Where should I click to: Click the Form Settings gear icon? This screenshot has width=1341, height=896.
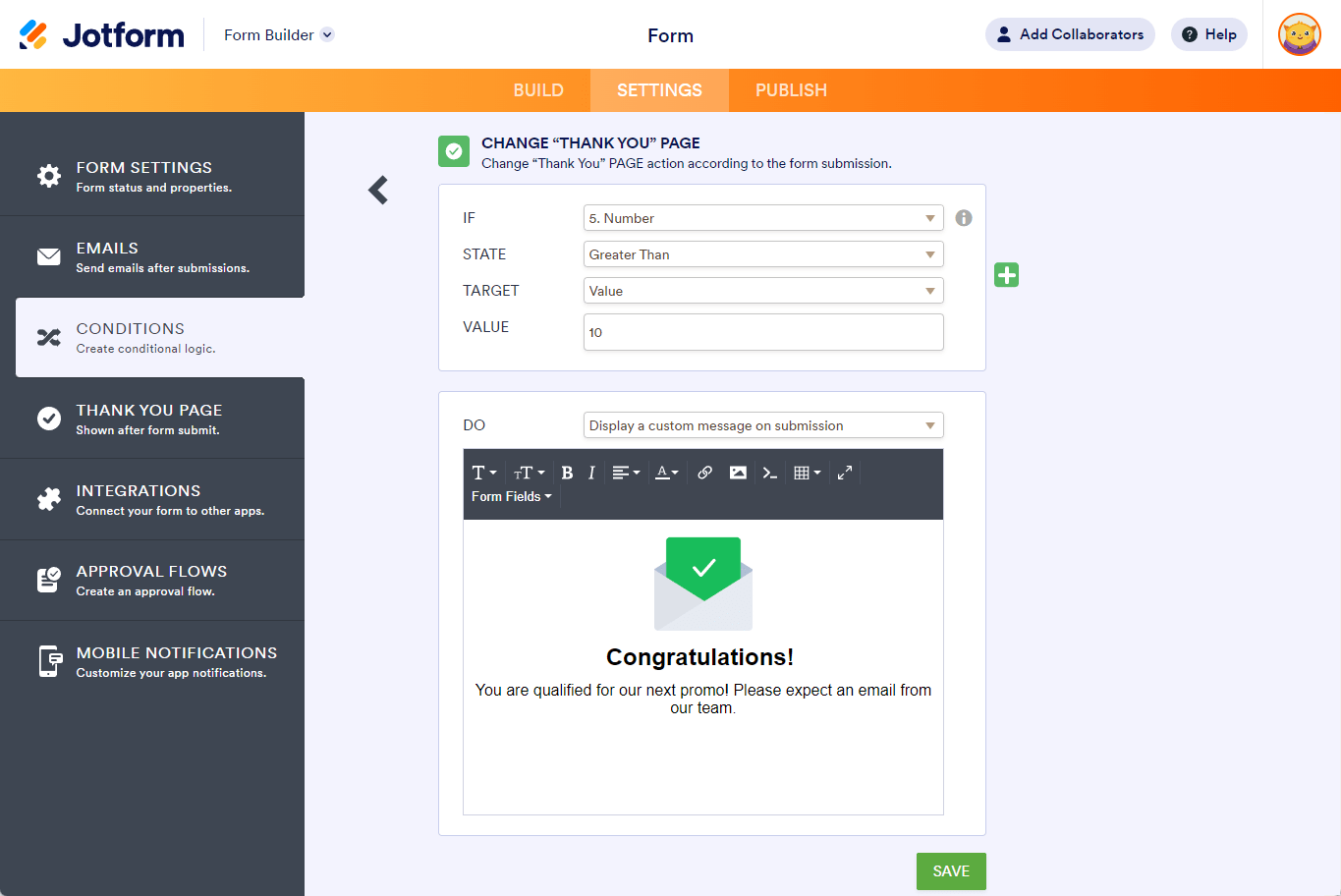point(49,176)
